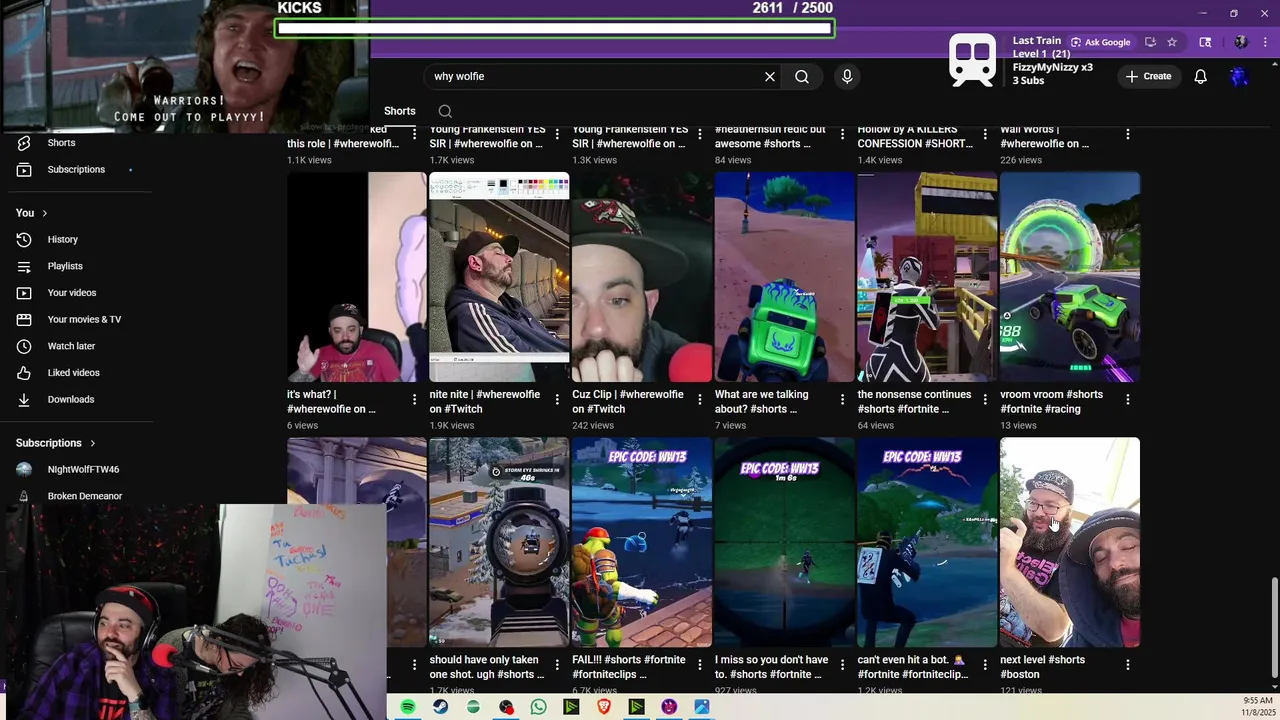Open more options for 'Cuz Clip' short

700,399
